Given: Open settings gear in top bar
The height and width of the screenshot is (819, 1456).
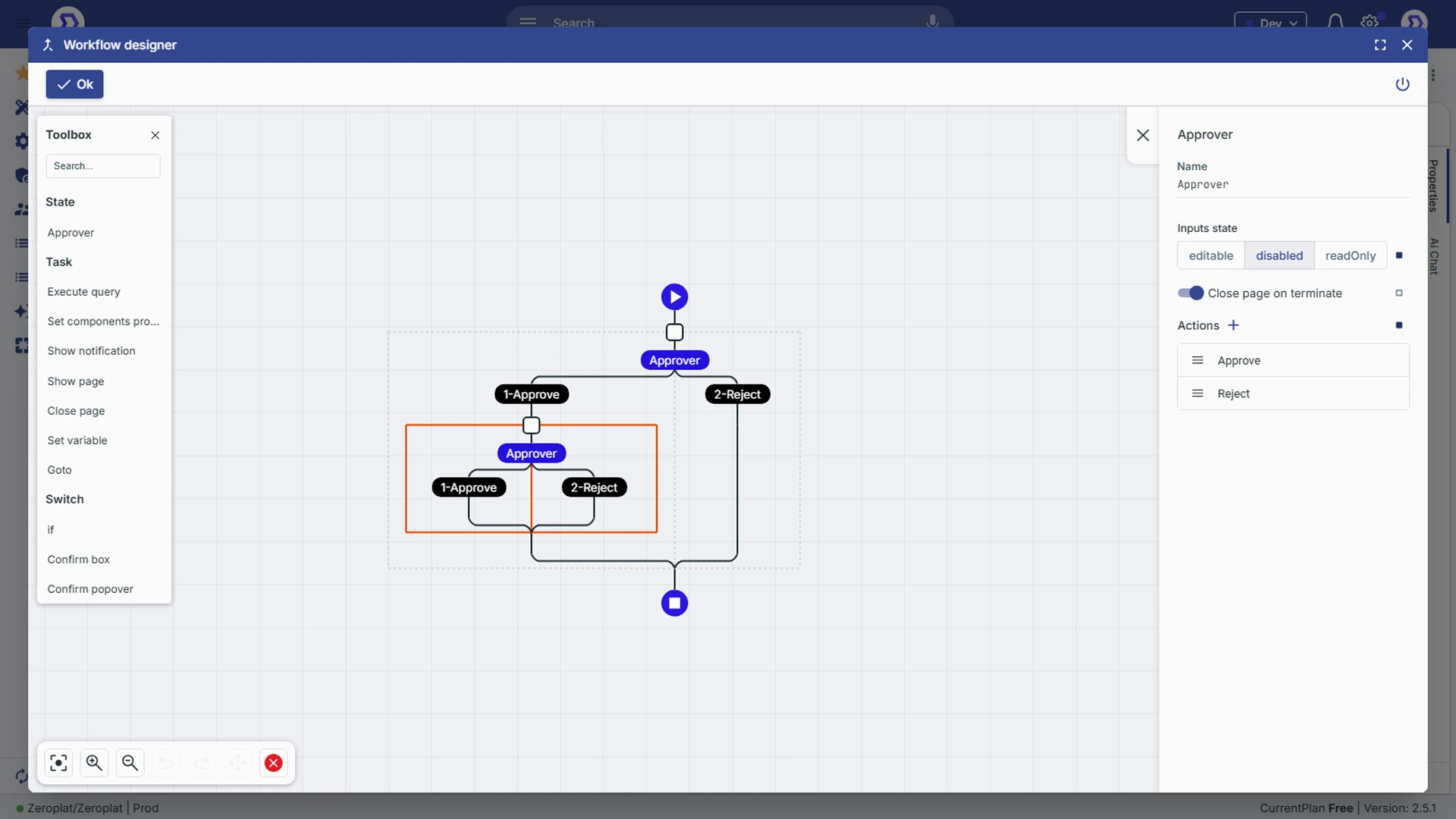Looking at the screenshot, I should click(x=1370, y=22).
